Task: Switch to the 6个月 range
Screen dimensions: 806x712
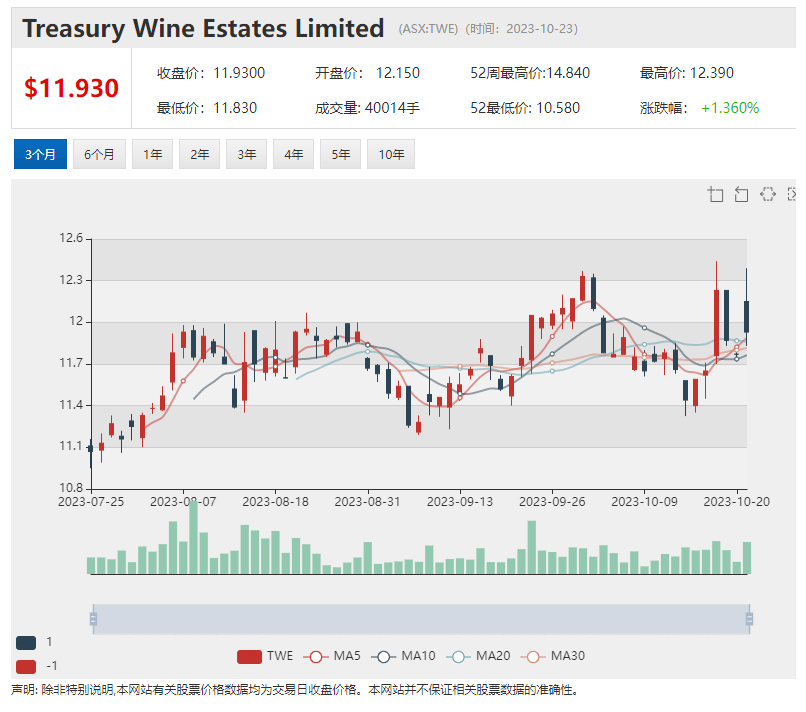Action: (99, 155)
